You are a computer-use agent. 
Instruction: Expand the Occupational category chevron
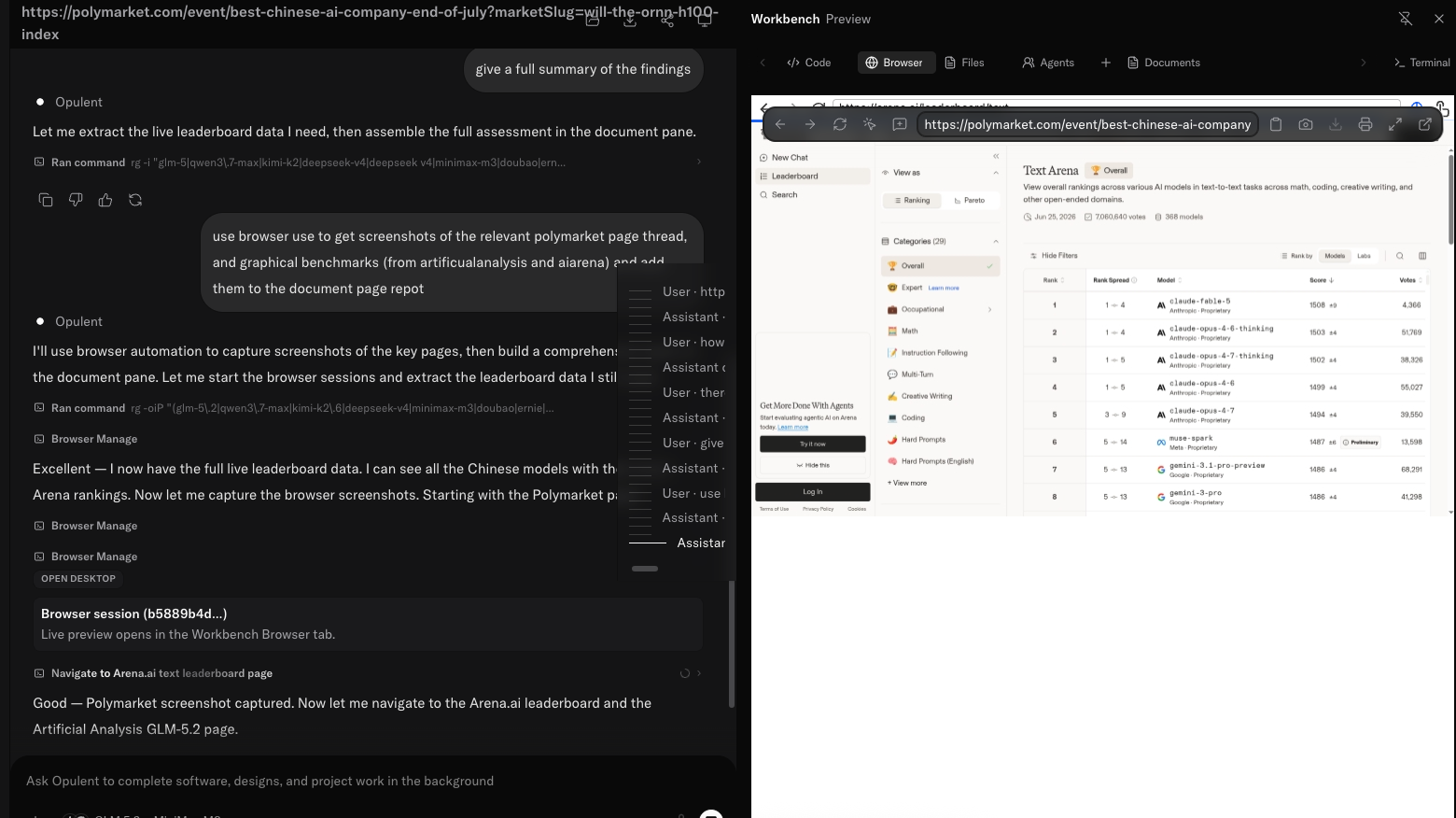coord(989,309)
